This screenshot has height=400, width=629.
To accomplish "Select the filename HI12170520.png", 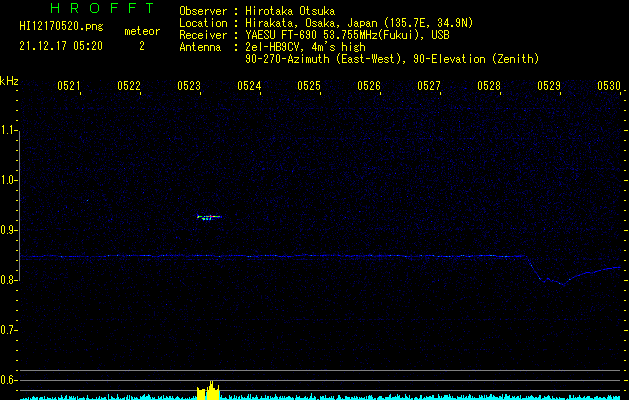I will point(61,26).
